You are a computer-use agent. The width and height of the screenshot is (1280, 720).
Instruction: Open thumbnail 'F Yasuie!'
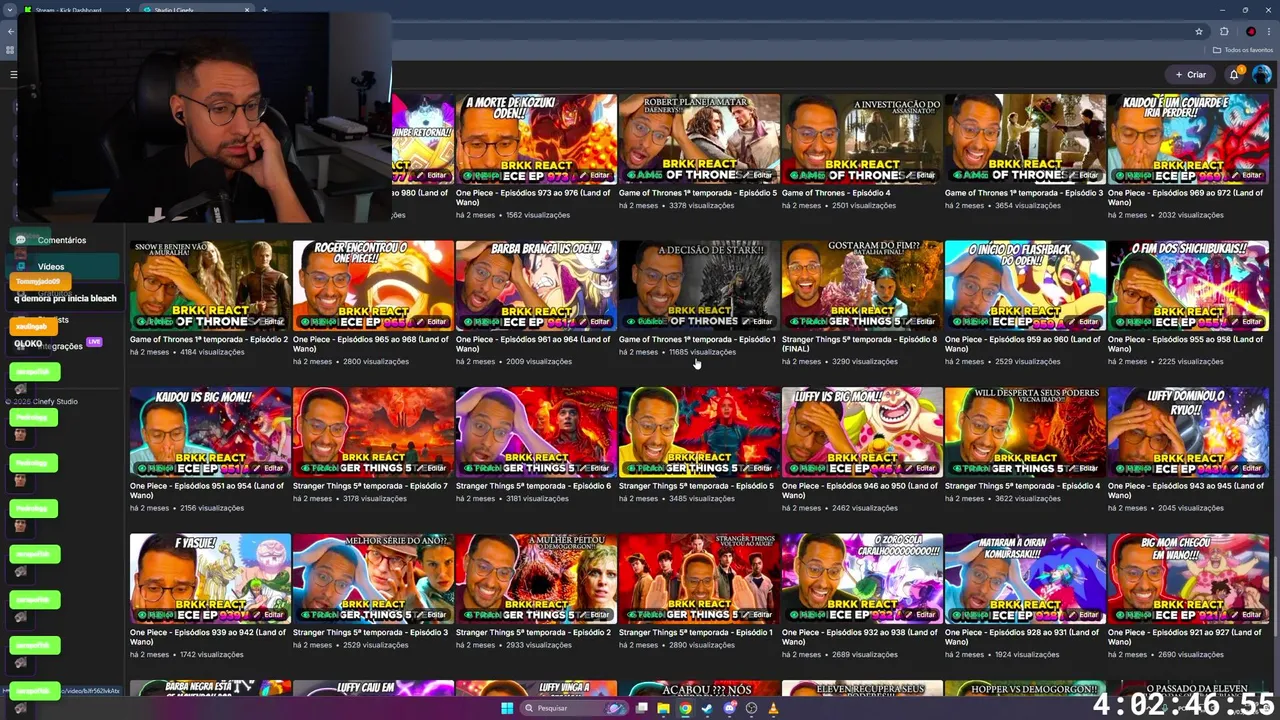(210, 579)
